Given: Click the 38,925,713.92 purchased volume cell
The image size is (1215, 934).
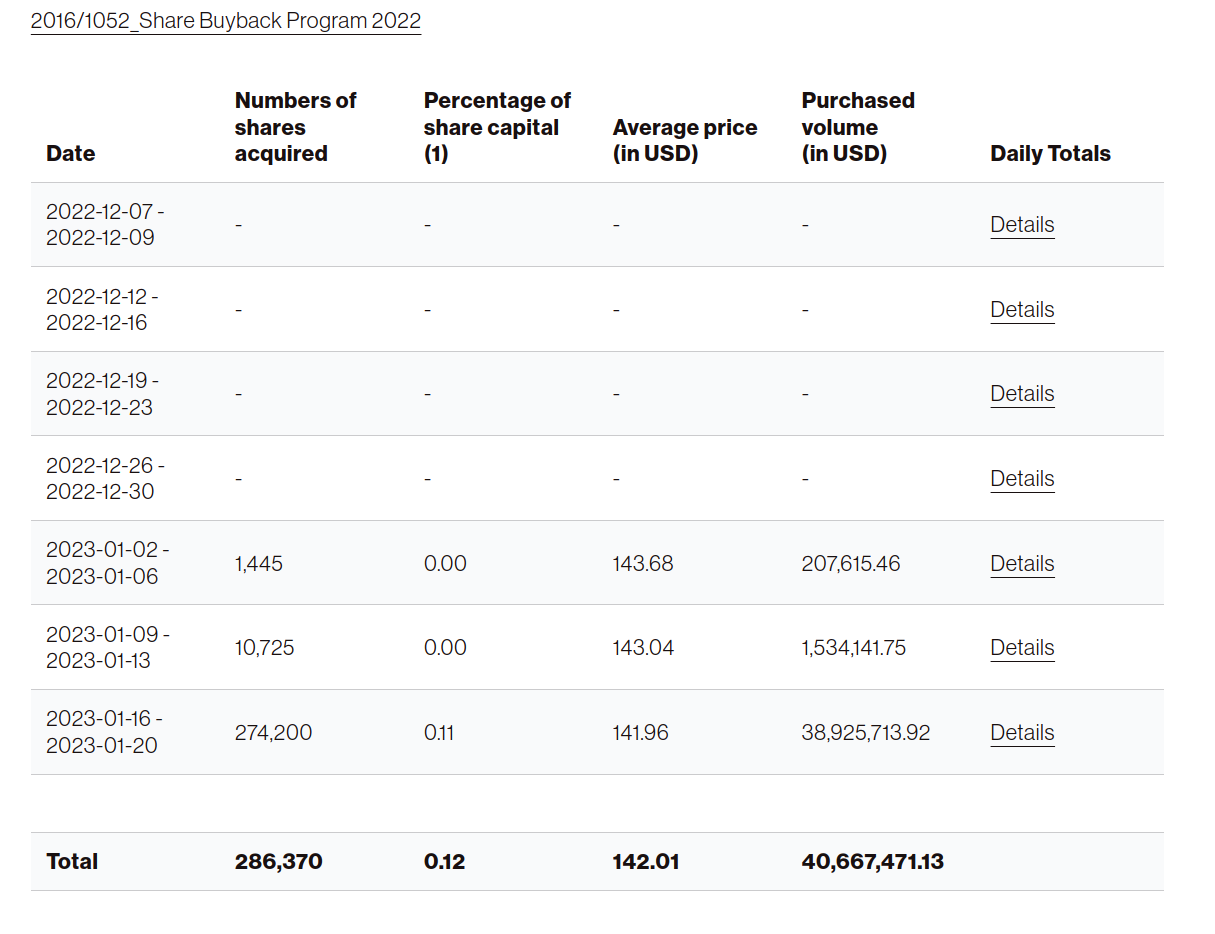Looking at the screenshot, I should (865, 733).
